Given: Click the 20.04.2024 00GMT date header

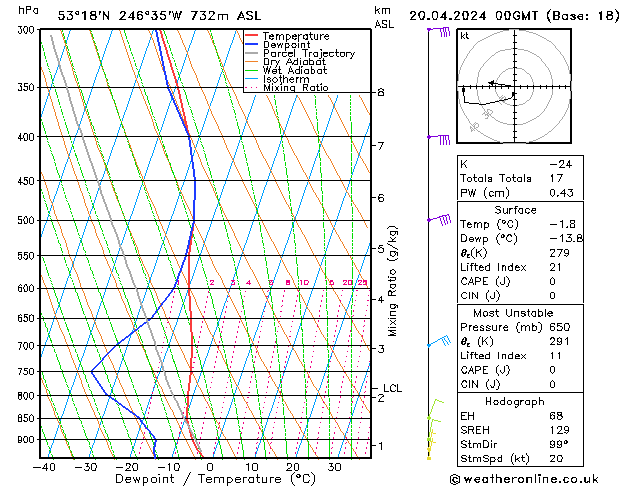Looking at the screenshot, I should pos(473,16).
